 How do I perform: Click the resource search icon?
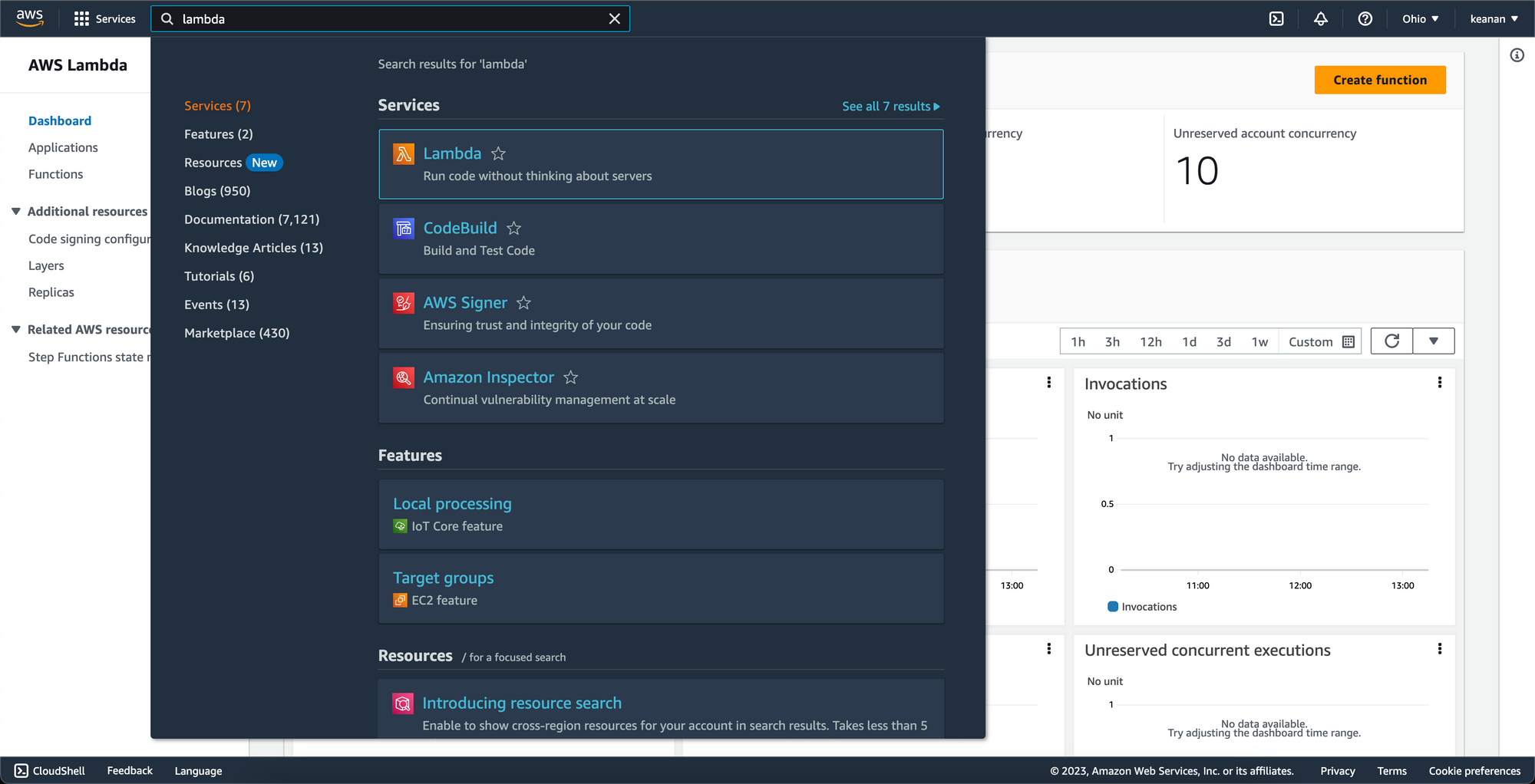click(x=403, y=703)
